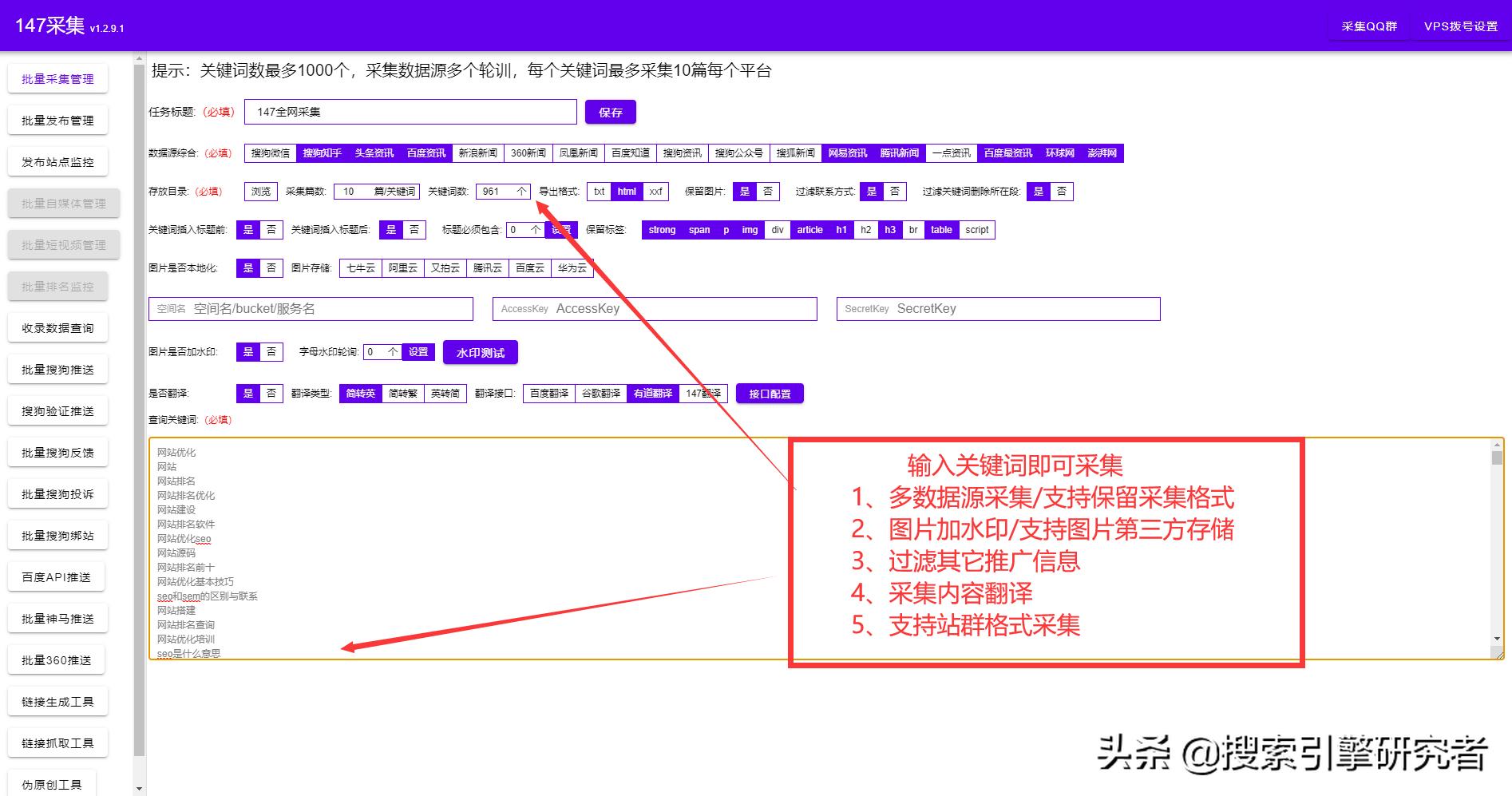Choose the 英转简 translation type
This screenshot has width=1512, height=796.
[445, 393]
